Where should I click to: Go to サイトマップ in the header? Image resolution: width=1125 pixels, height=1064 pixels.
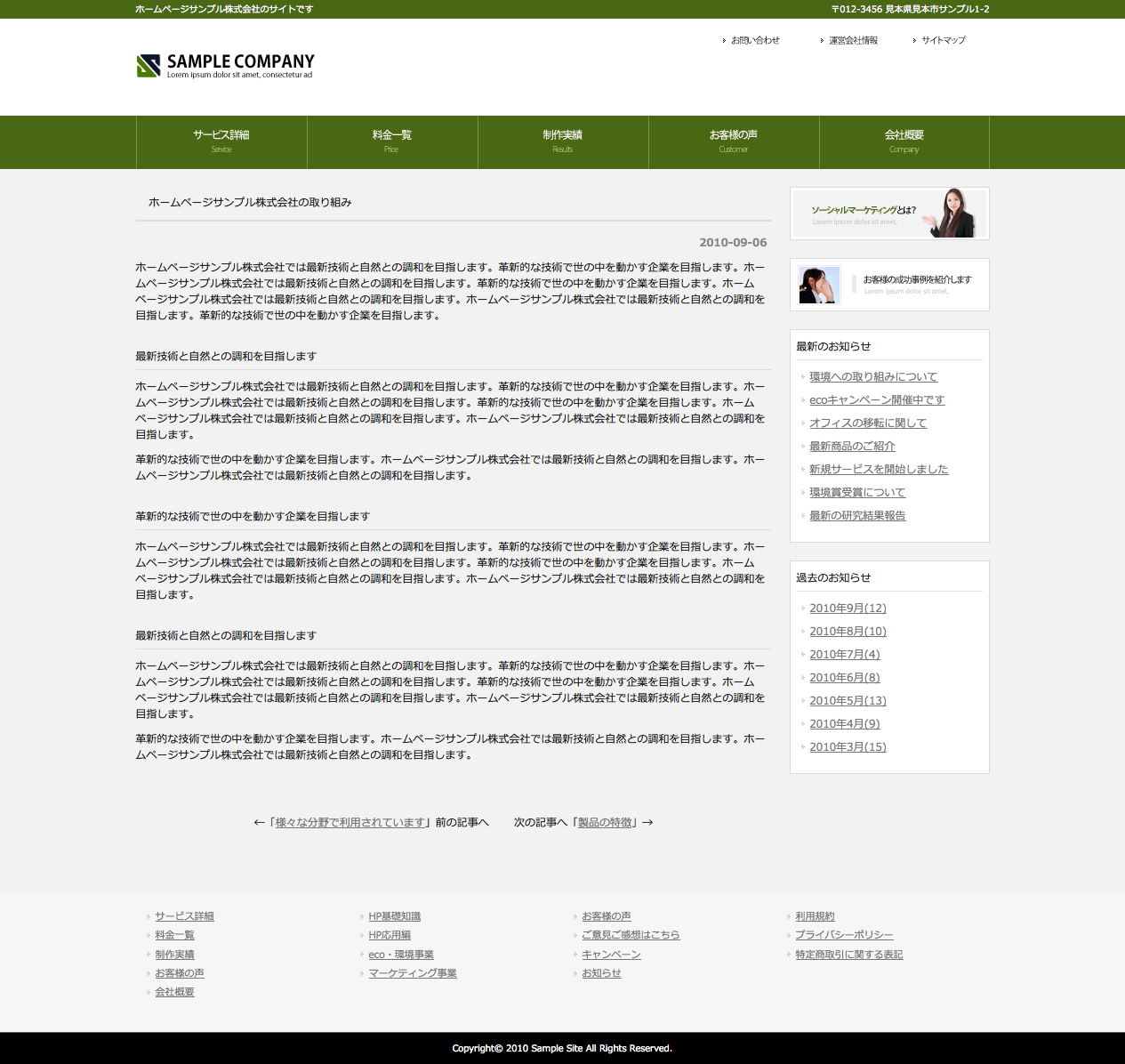tap(943, 40)
